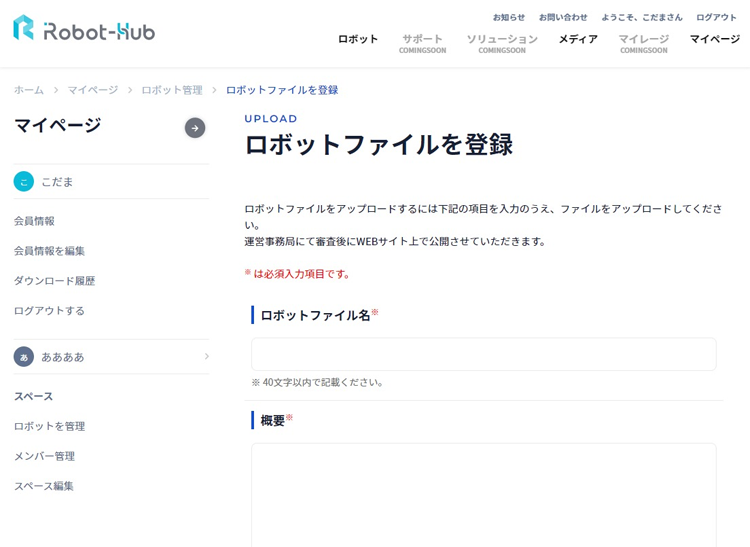Click ログアウトする in the sidebar

point(49,311)
